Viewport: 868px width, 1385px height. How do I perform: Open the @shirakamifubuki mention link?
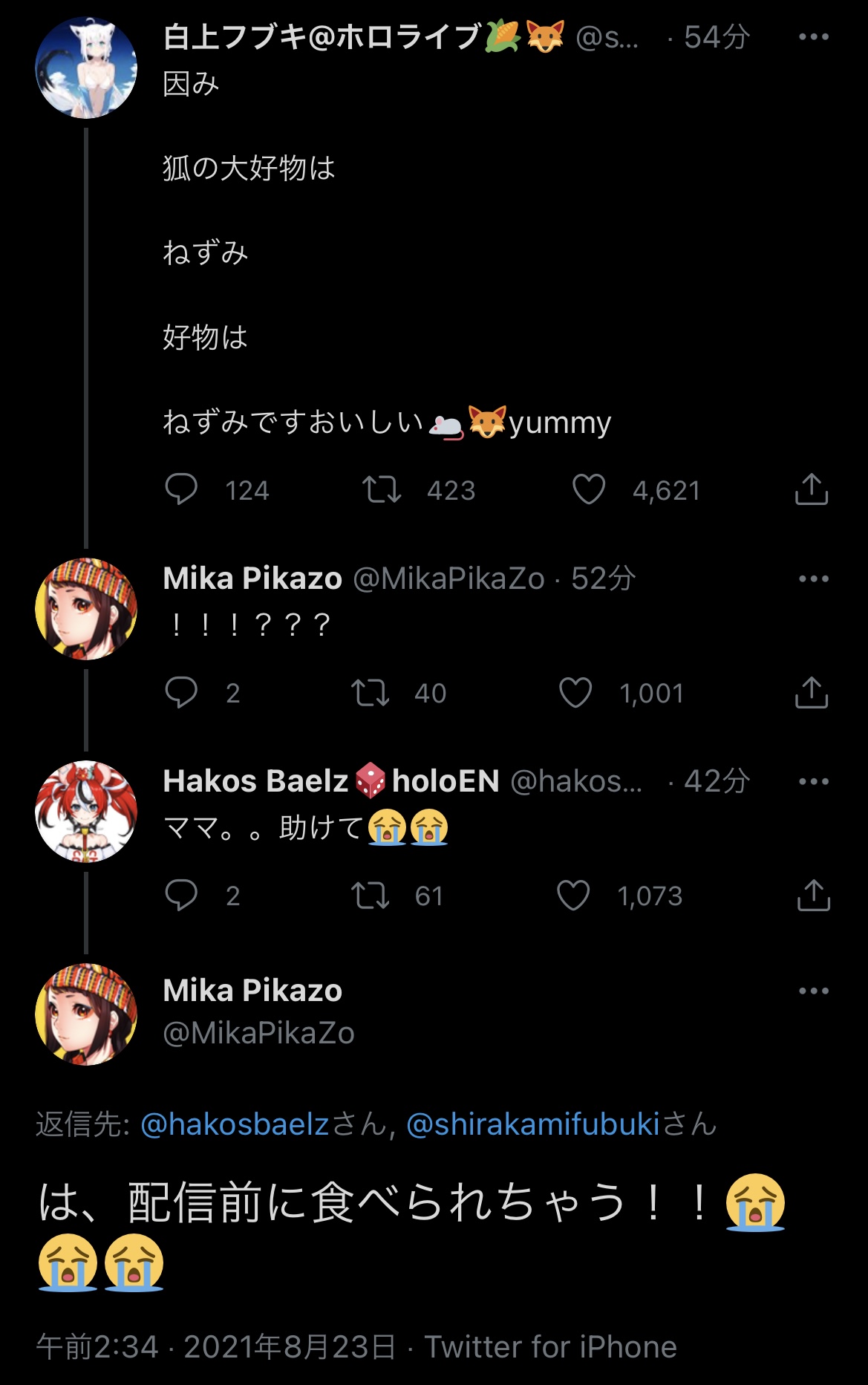click(533, 1124)
